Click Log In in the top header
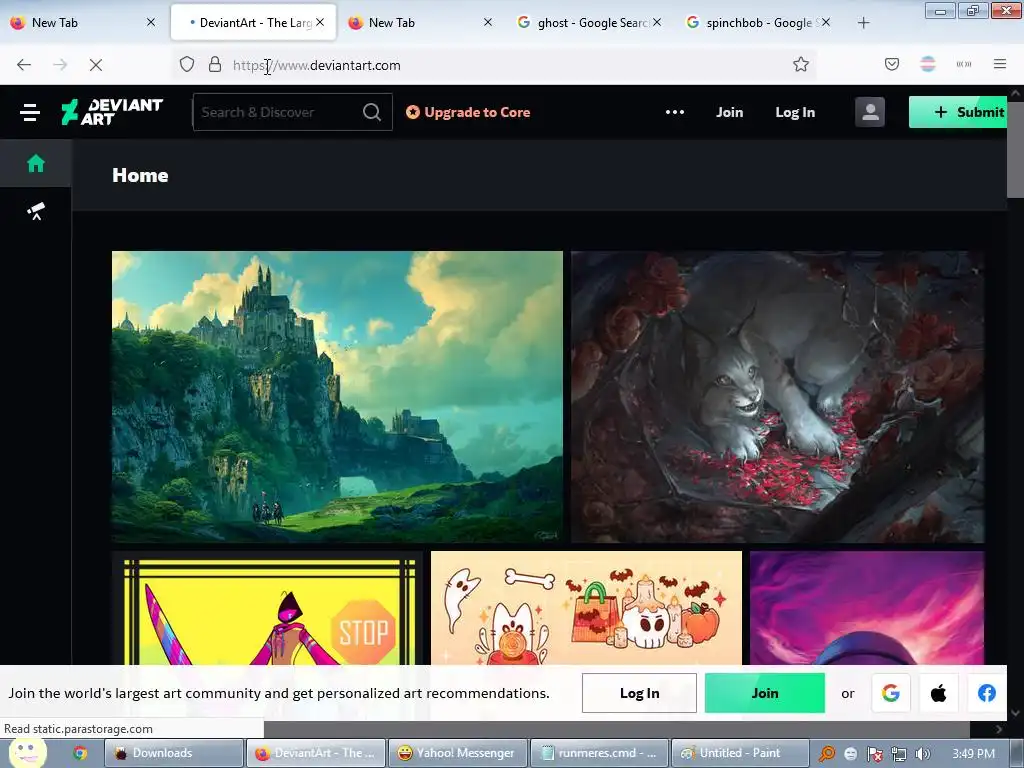Image resolution: width=1024 pixels, height=768 pixels. coord(795,112)
